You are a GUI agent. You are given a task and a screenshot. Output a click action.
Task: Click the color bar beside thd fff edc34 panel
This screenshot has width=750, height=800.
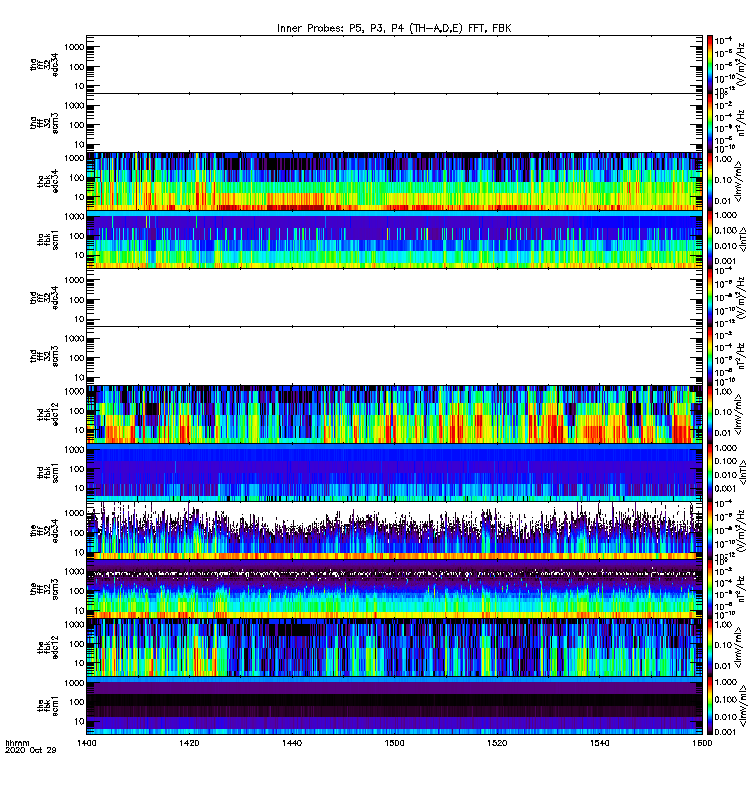coord(710,297)
